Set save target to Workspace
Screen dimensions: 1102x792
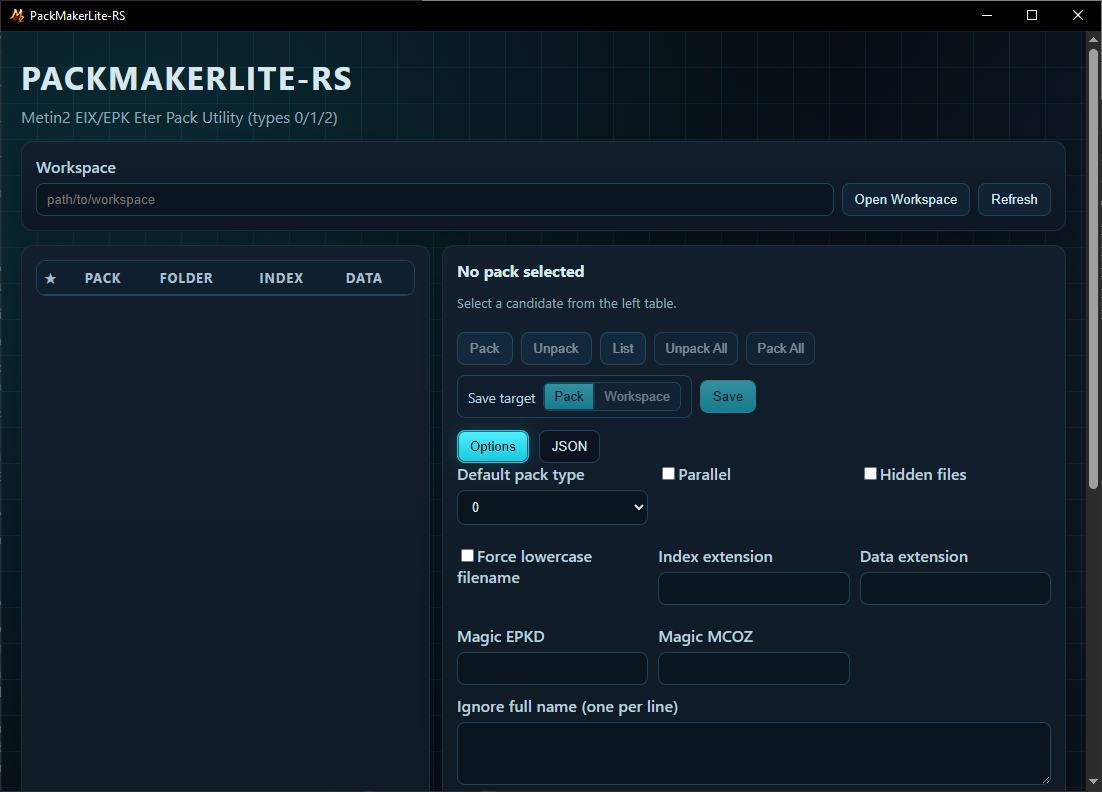click(637, 396)
